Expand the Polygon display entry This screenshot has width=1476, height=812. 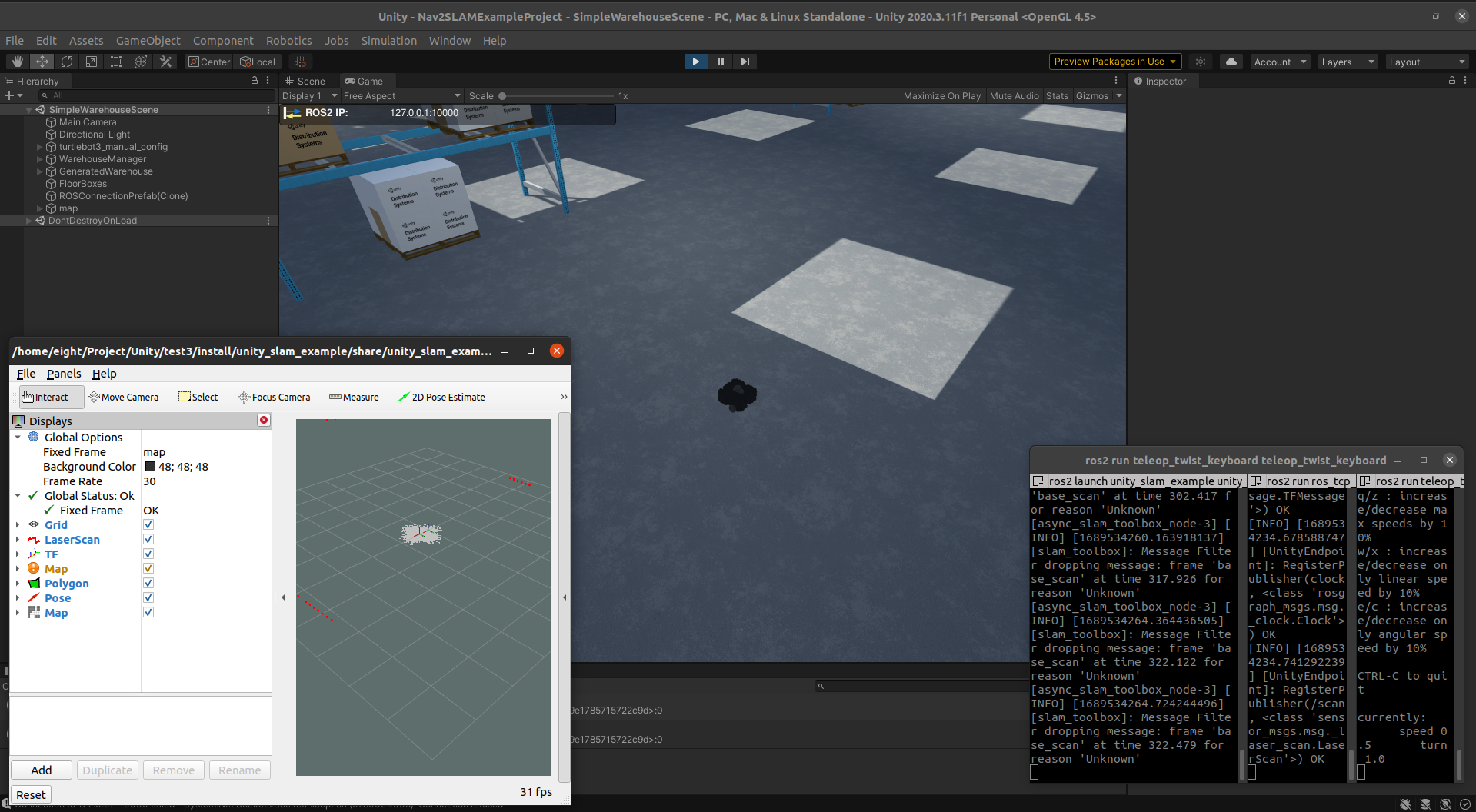coord(18,583)
